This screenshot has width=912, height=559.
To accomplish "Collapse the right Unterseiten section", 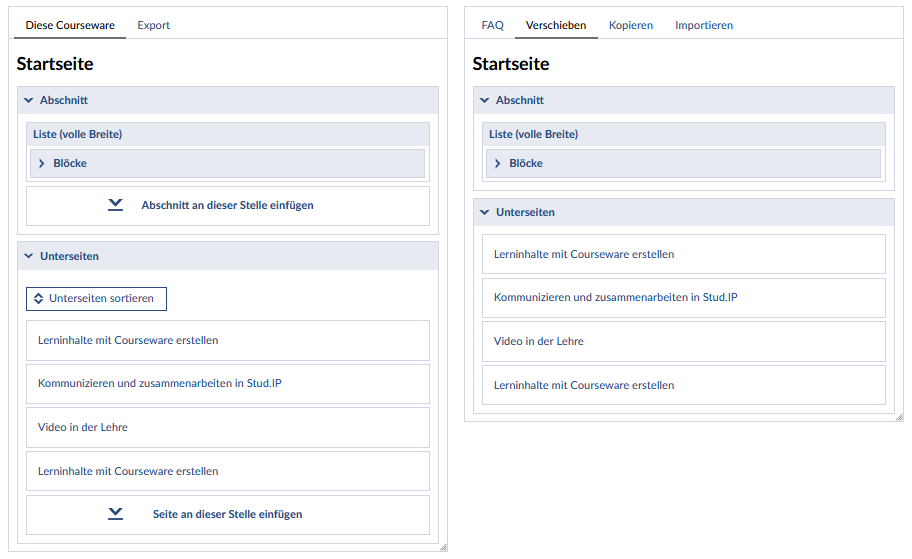I will (x=485, y=212).
